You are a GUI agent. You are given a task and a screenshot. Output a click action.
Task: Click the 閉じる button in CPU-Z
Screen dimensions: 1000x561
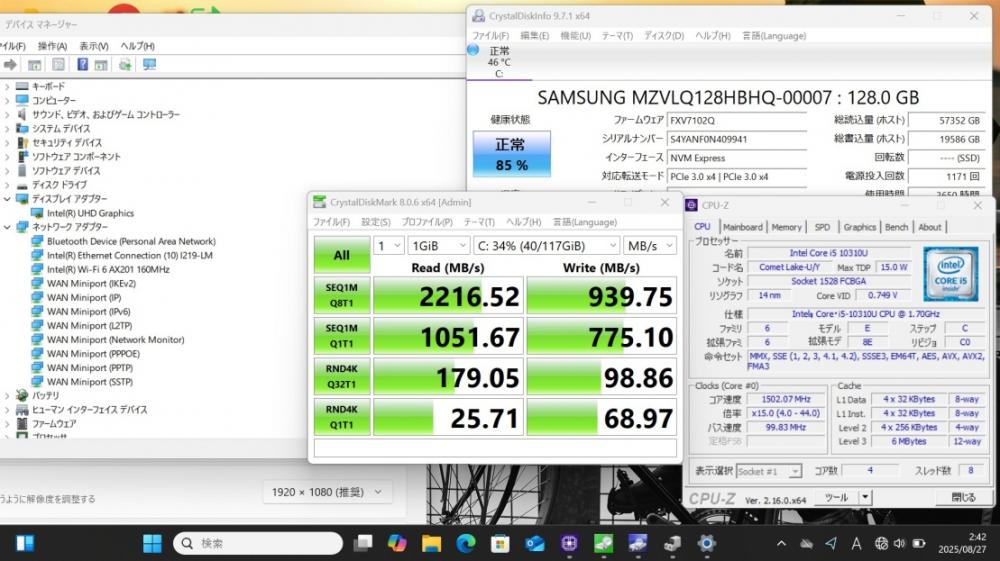[963, 497]
